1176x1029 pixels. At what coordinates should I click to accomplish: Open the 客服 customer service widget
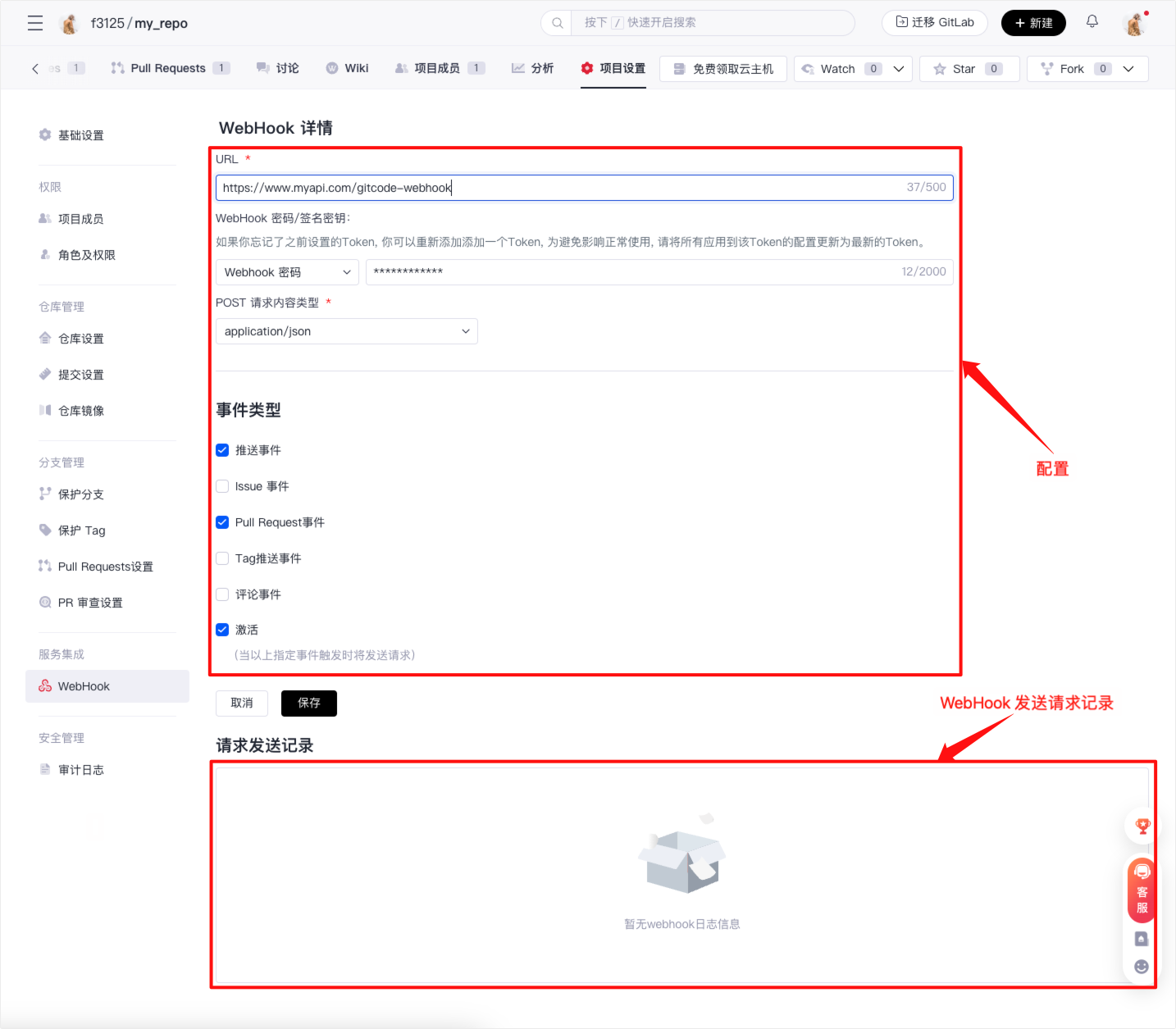pos(1142,890)
